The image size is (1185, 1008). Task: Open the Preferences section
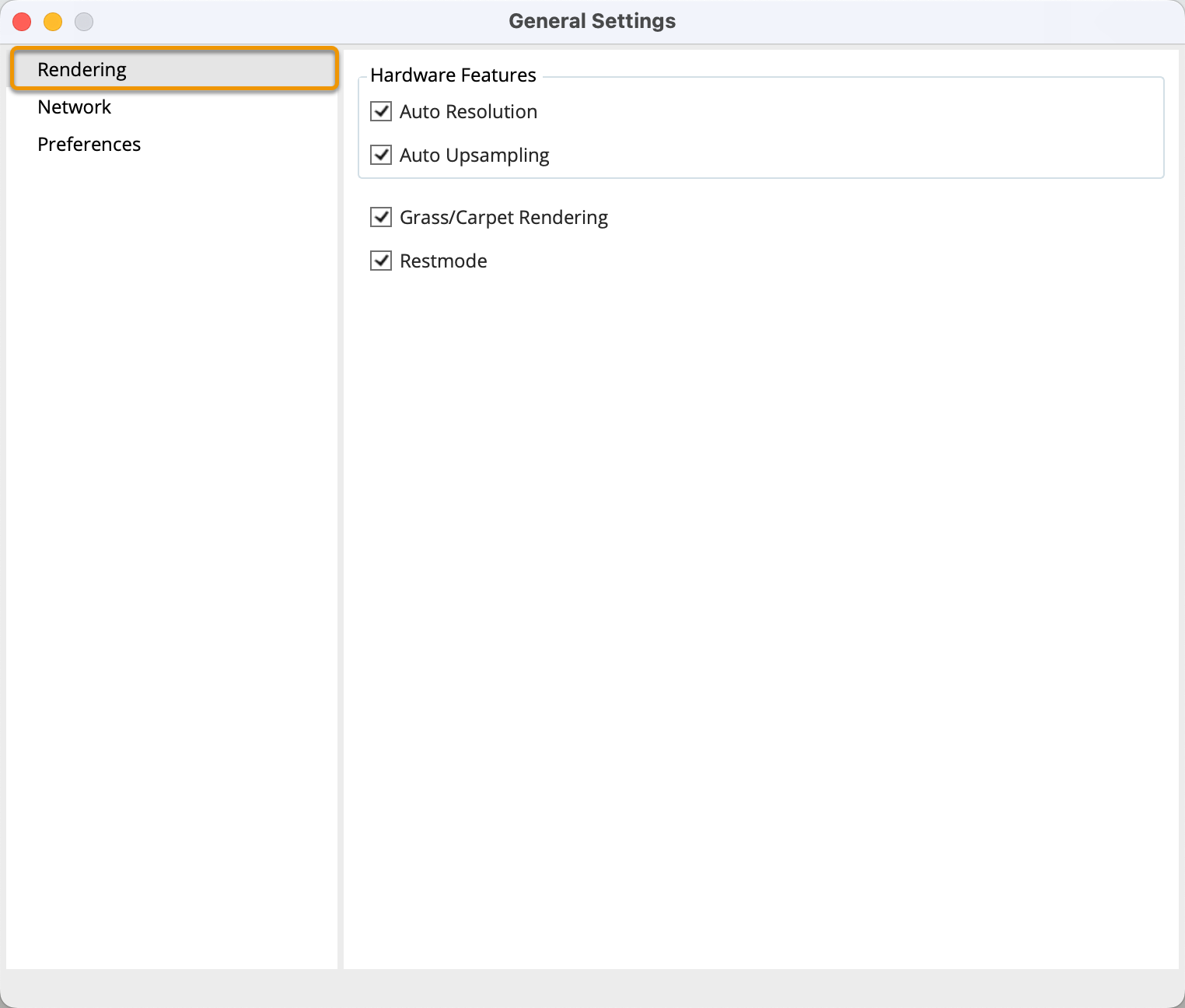pyautogui.click(x=89, y=144)
